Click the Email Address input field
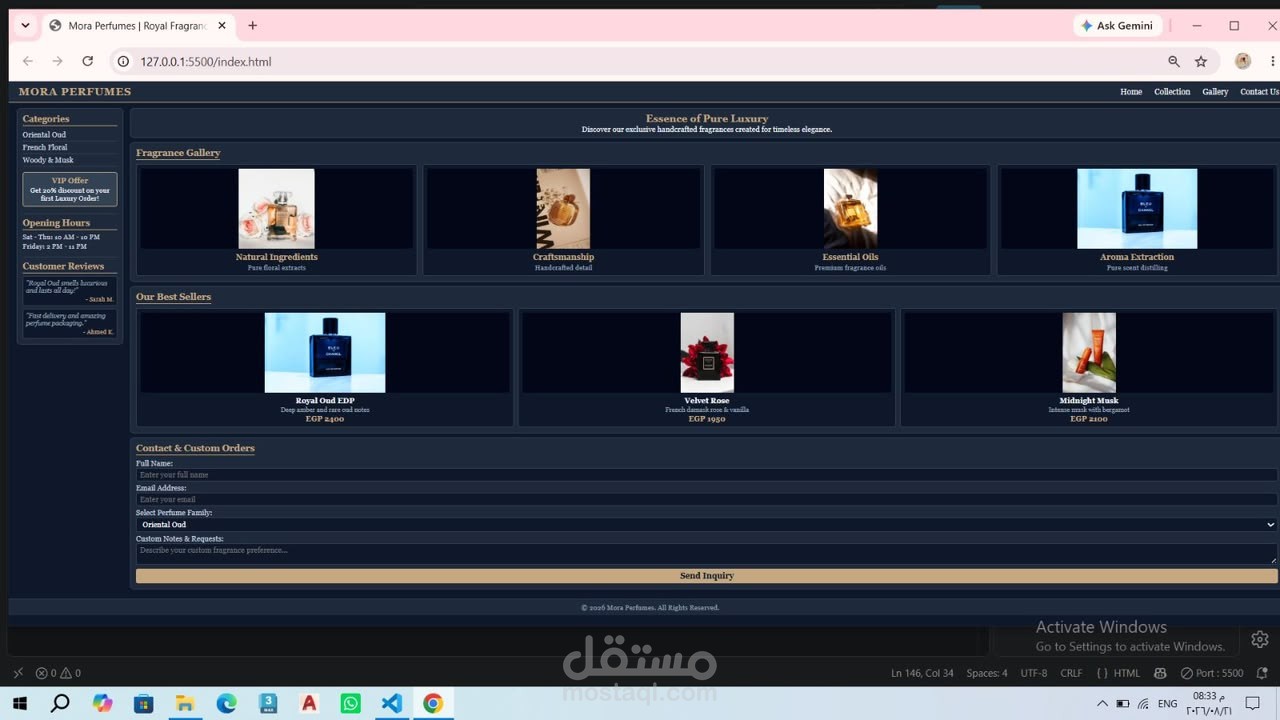1280x720 pixels. click(x=706, y=499)
